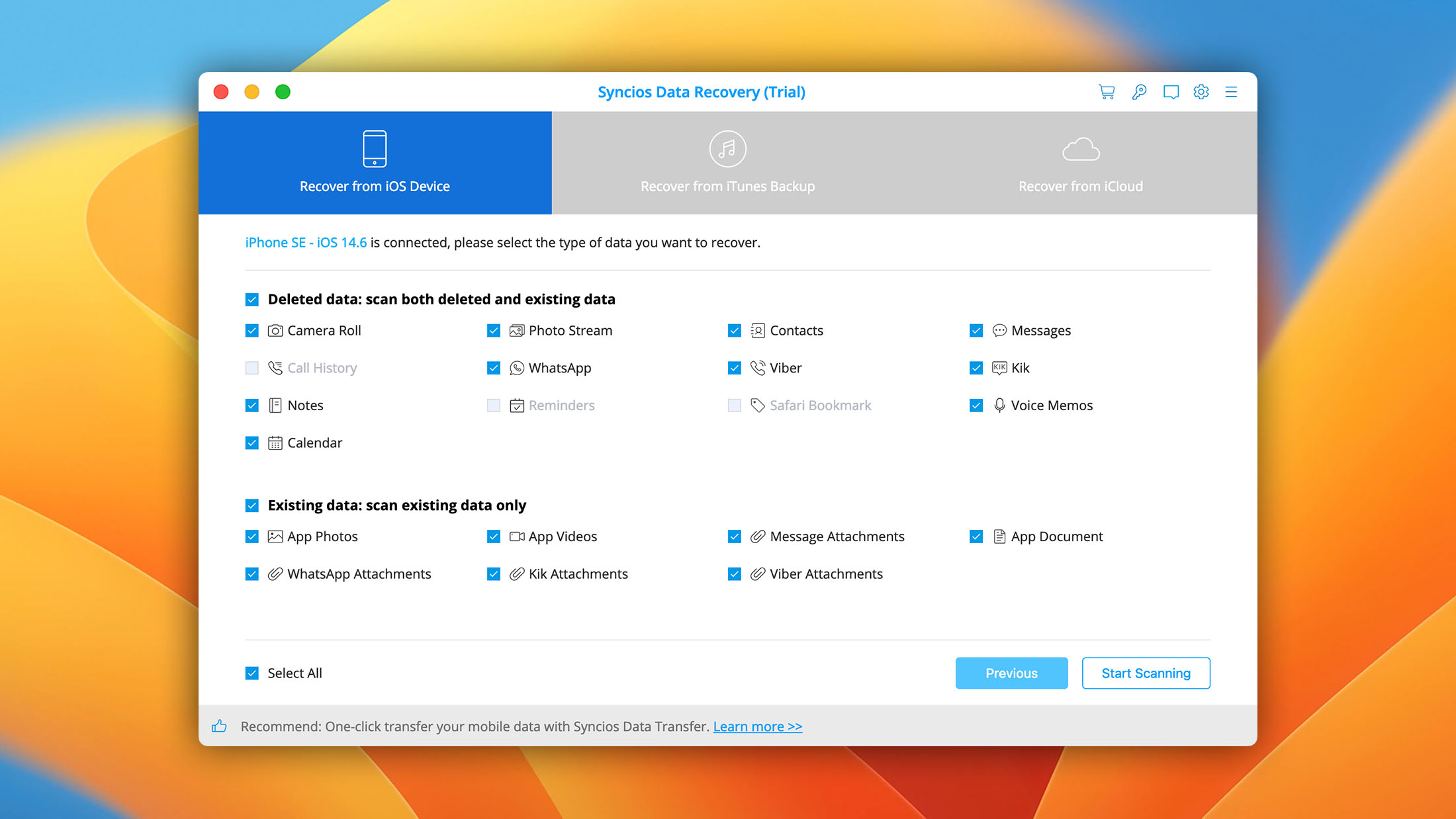The width and height of the screenshot is (1456, 819).
Task: Uncheck the Calendar checkbox
Action: tap(252, 443)
